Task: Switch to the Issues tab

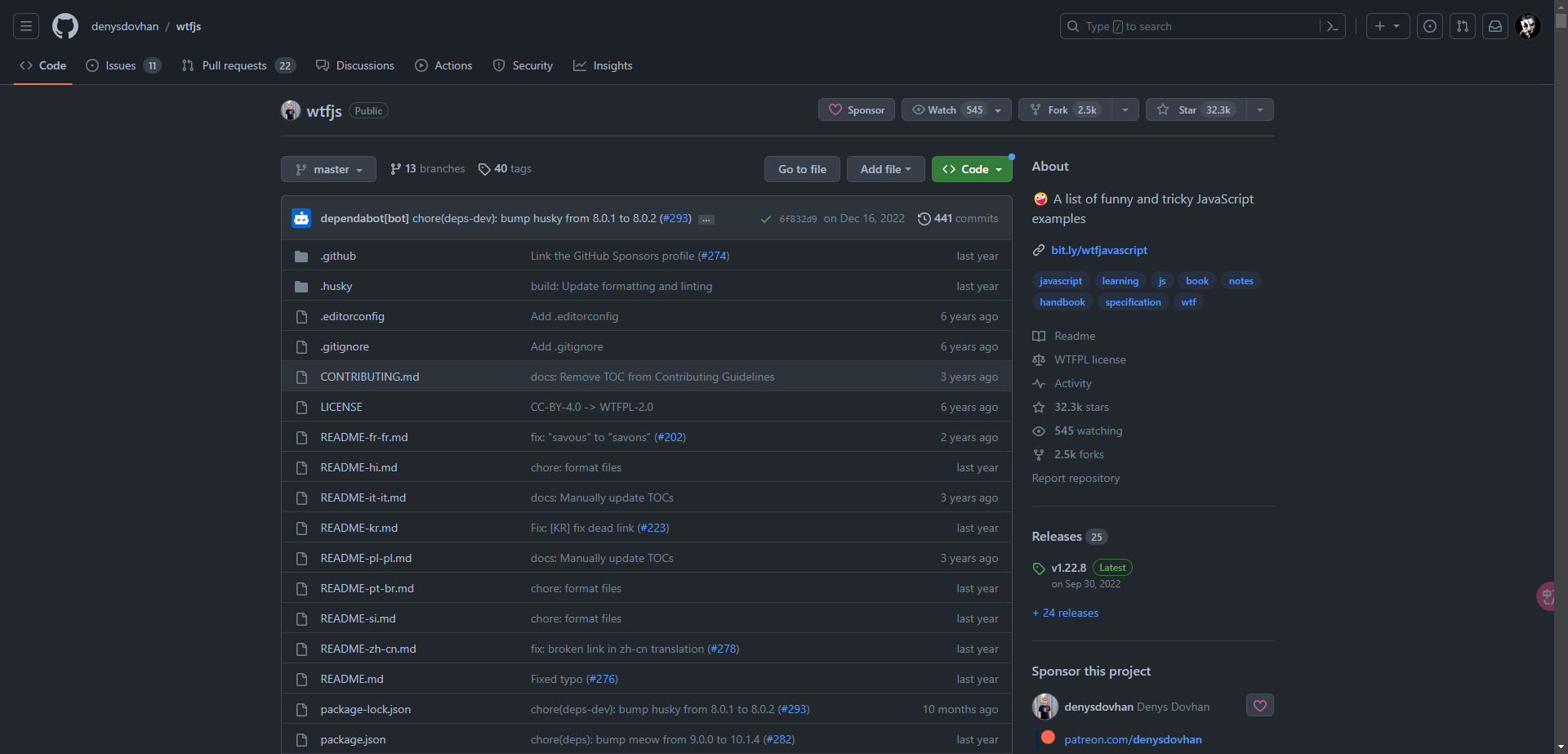Action: coord(123,65)
